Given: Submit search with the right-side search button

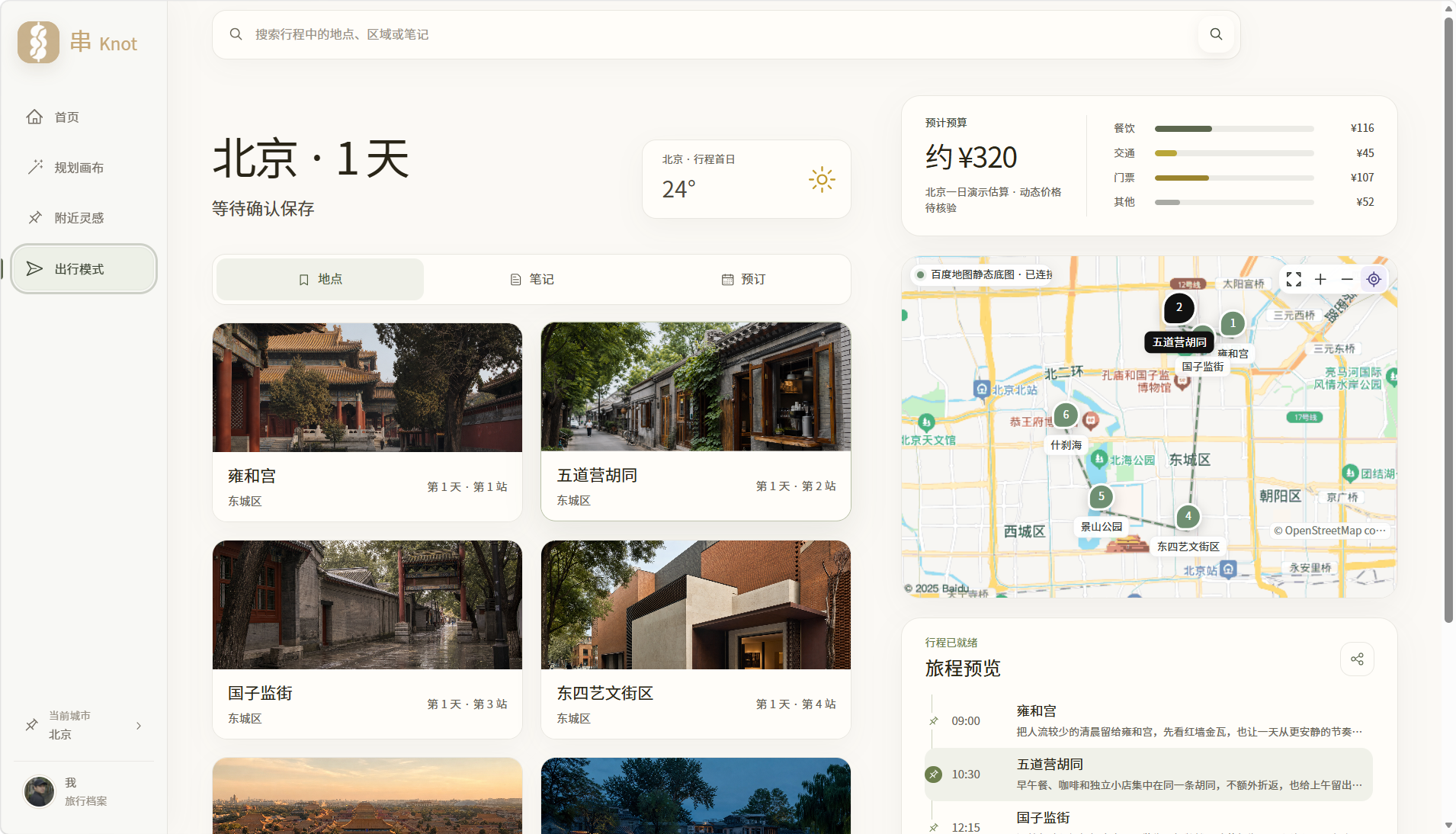Looking at the screenshot, I should [1216, 34].
